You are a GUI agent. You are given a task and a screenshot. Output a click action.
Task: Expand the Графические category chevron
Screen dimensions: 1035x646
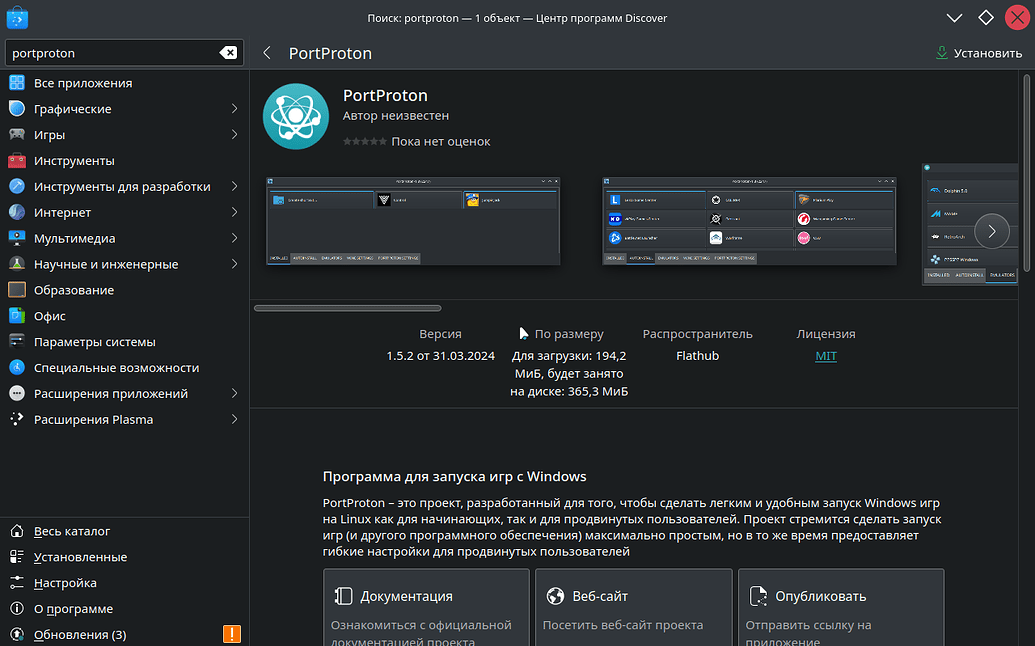(234, 108)
